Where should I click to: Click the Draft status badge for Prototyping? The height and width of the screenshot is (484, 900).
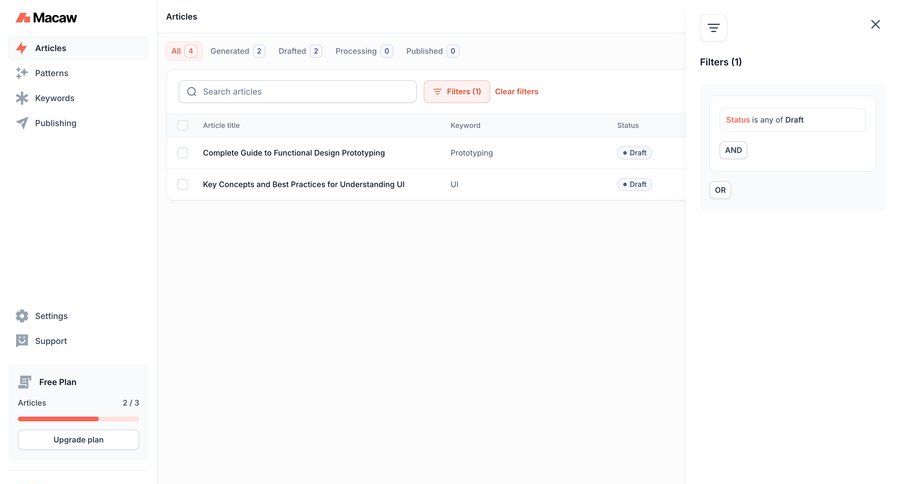pos(634,153)
